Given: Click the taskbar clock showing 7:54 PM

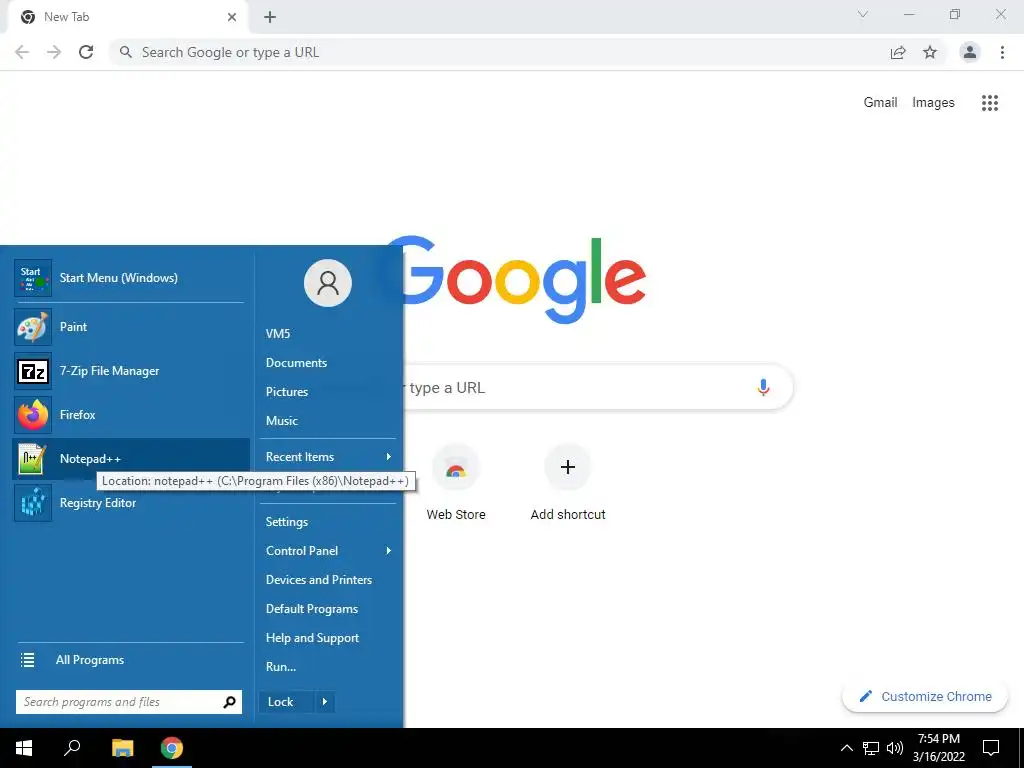Looking at the screenshot, I should click(938, 748).
